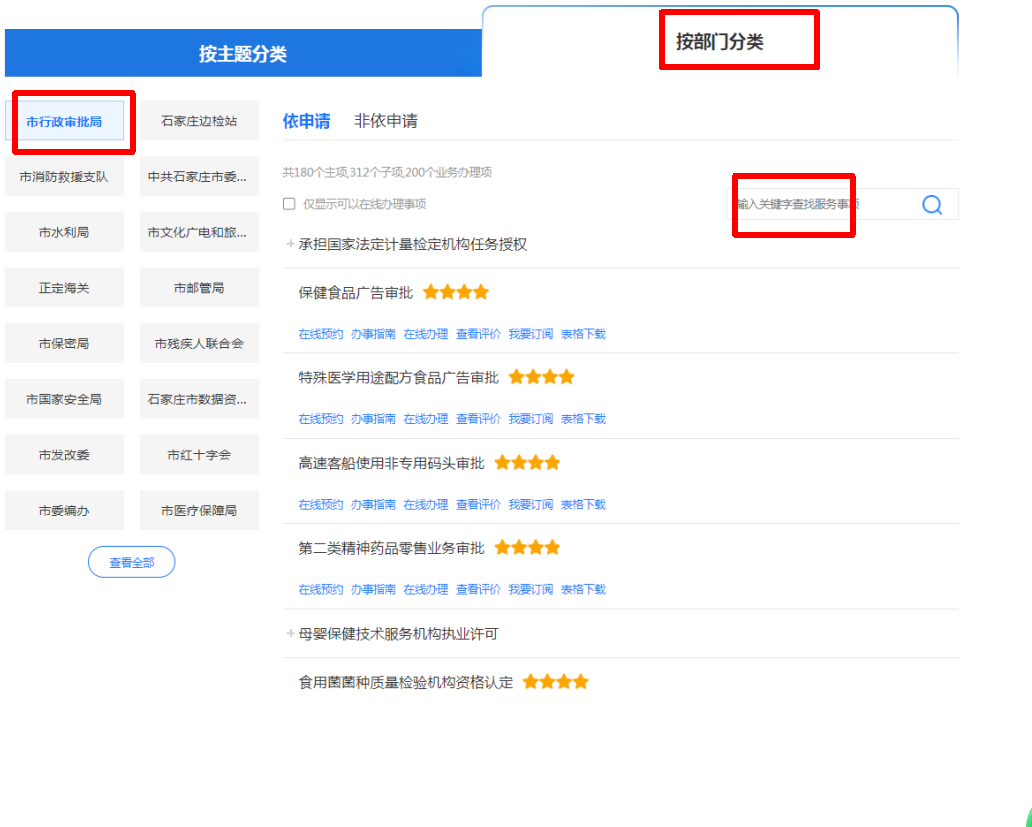Click 查看全部 button below departments
The height and width of the screenshot is (827, 1032).
tap(131, 562)
